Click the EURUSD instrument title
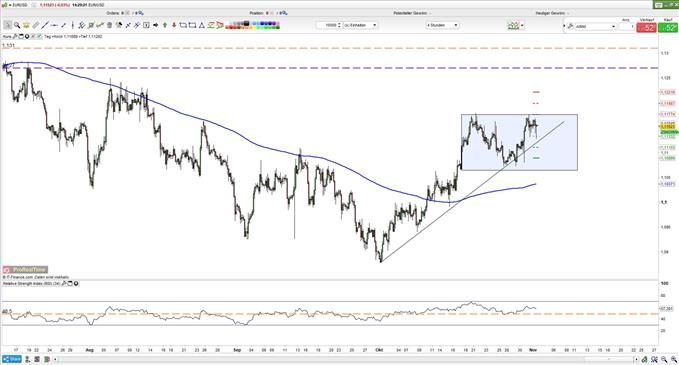 (20, 5)
